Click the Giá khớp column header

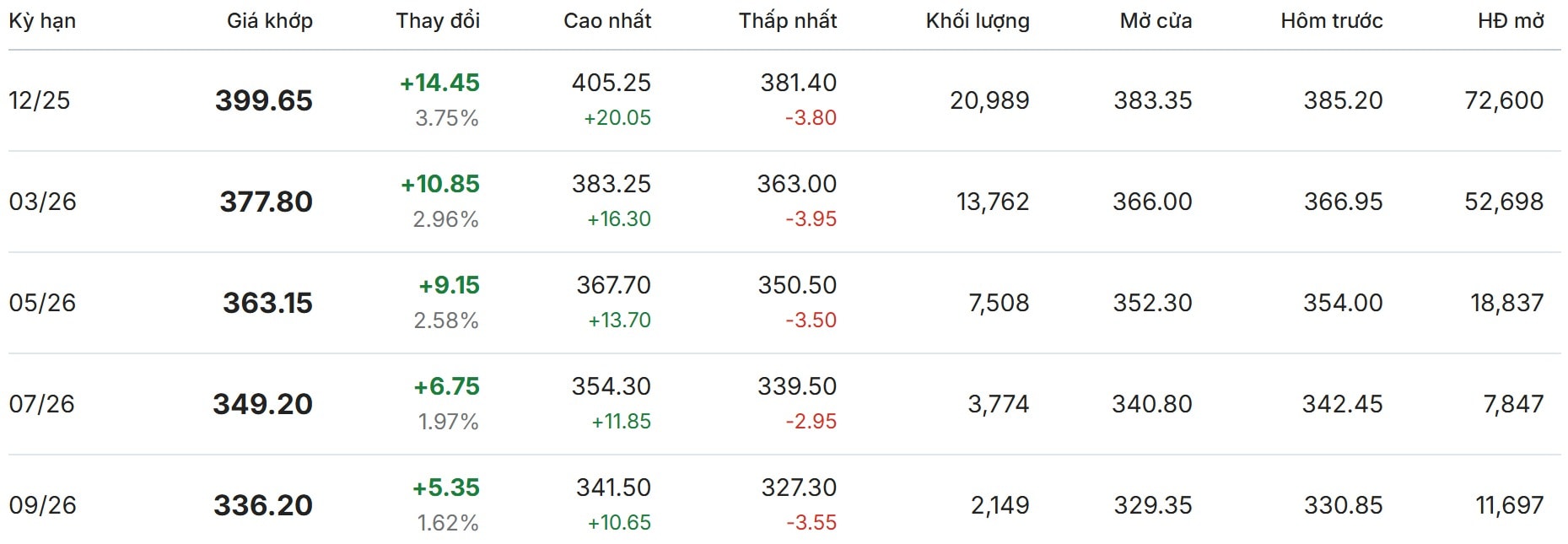click(269, 21)
